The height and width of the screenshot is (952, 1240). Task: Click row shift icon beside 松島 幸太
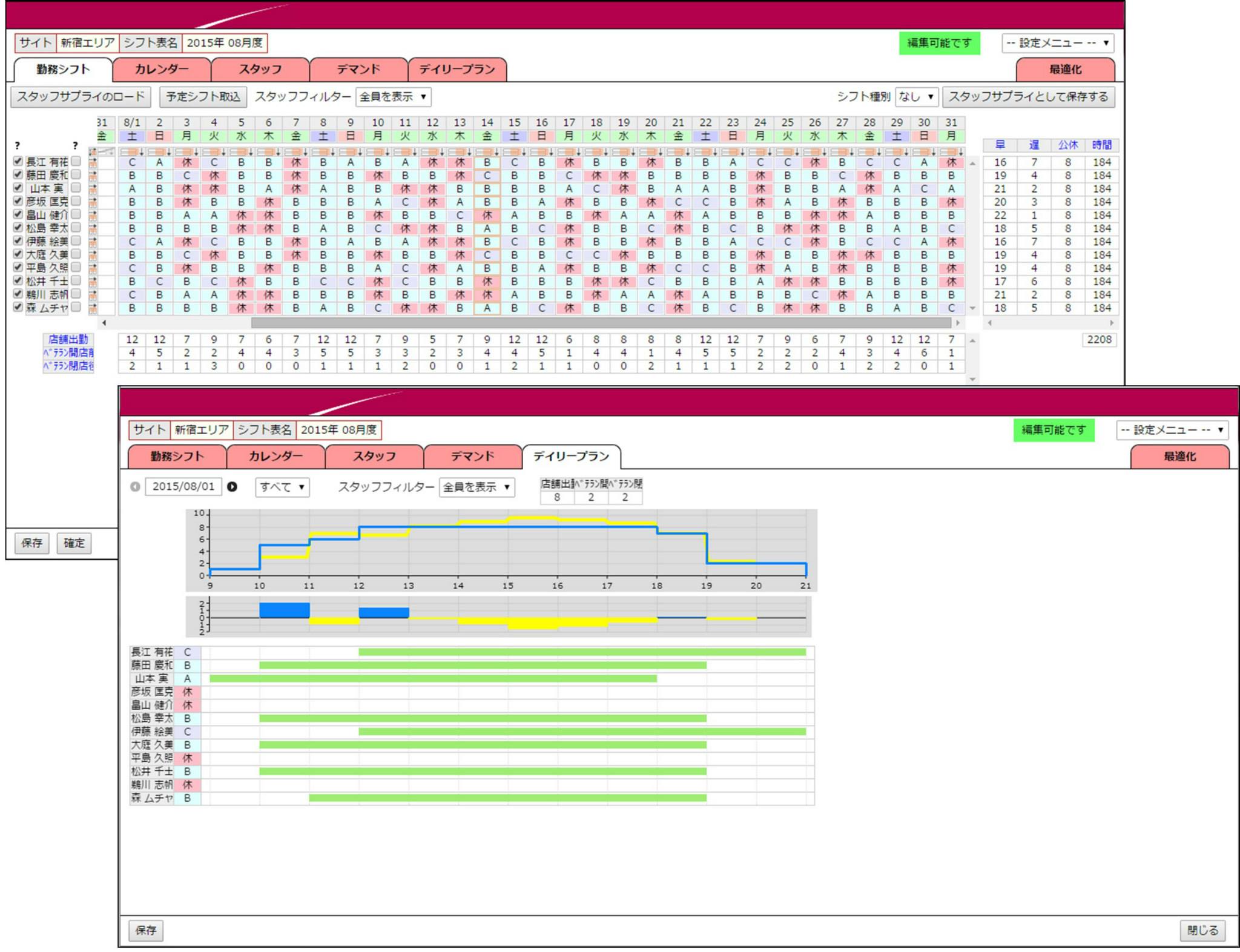coord(93,228)
